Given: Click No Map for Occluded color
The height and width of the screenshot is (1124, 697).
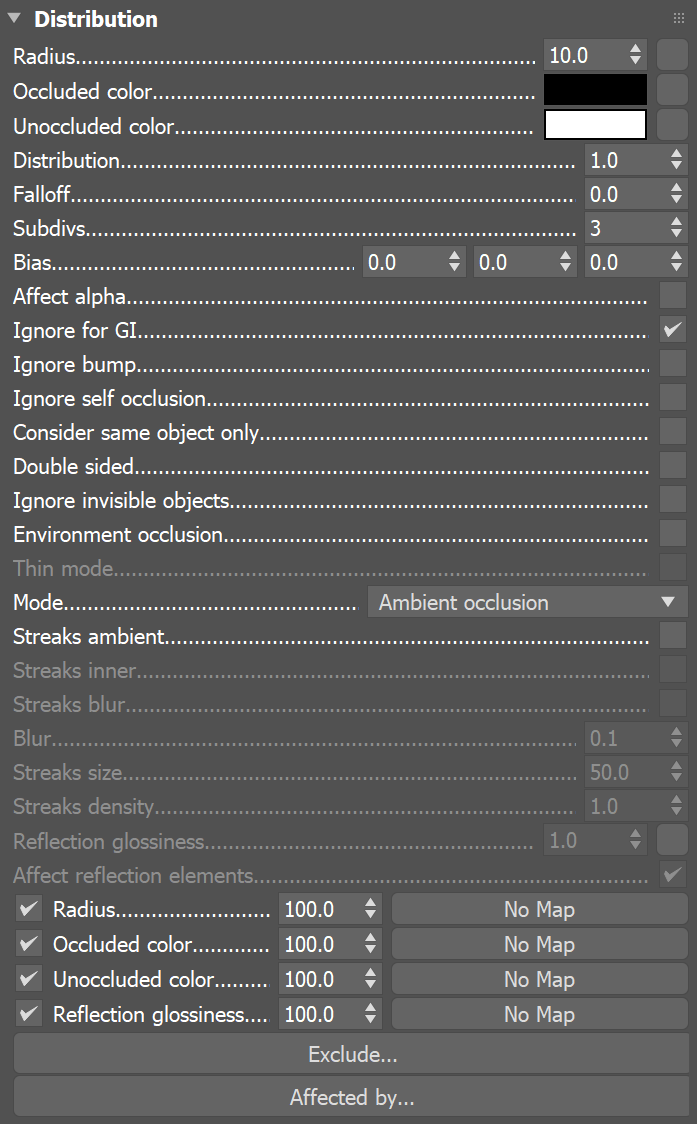Looking at the screenshot, I should tap(539, 944).
